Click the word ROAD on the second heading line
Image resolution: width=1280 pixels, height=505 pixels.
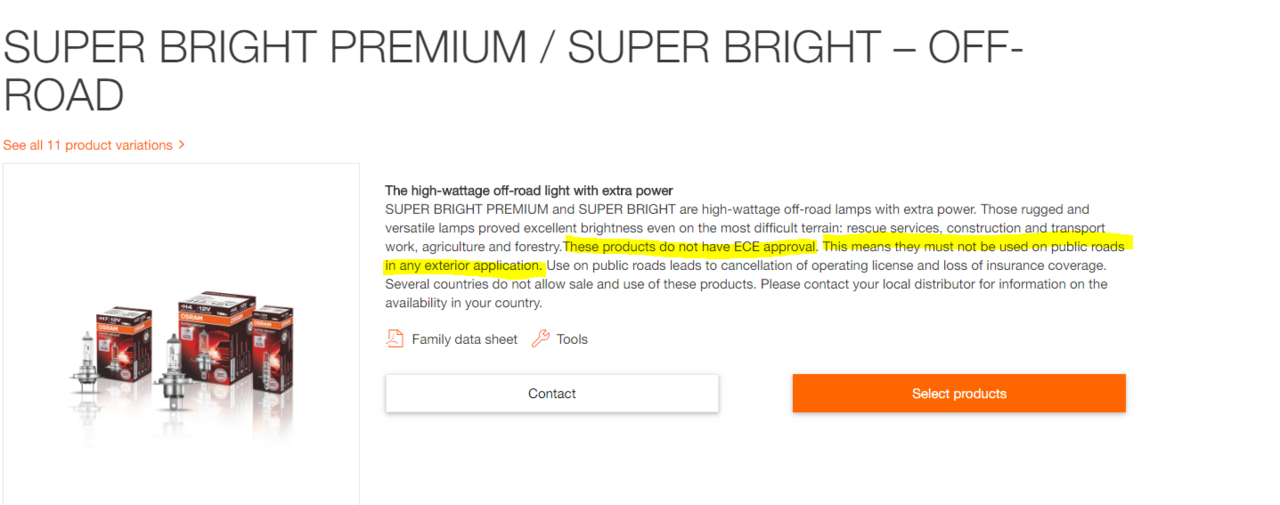pyautogui.click(x=64, y=95)
